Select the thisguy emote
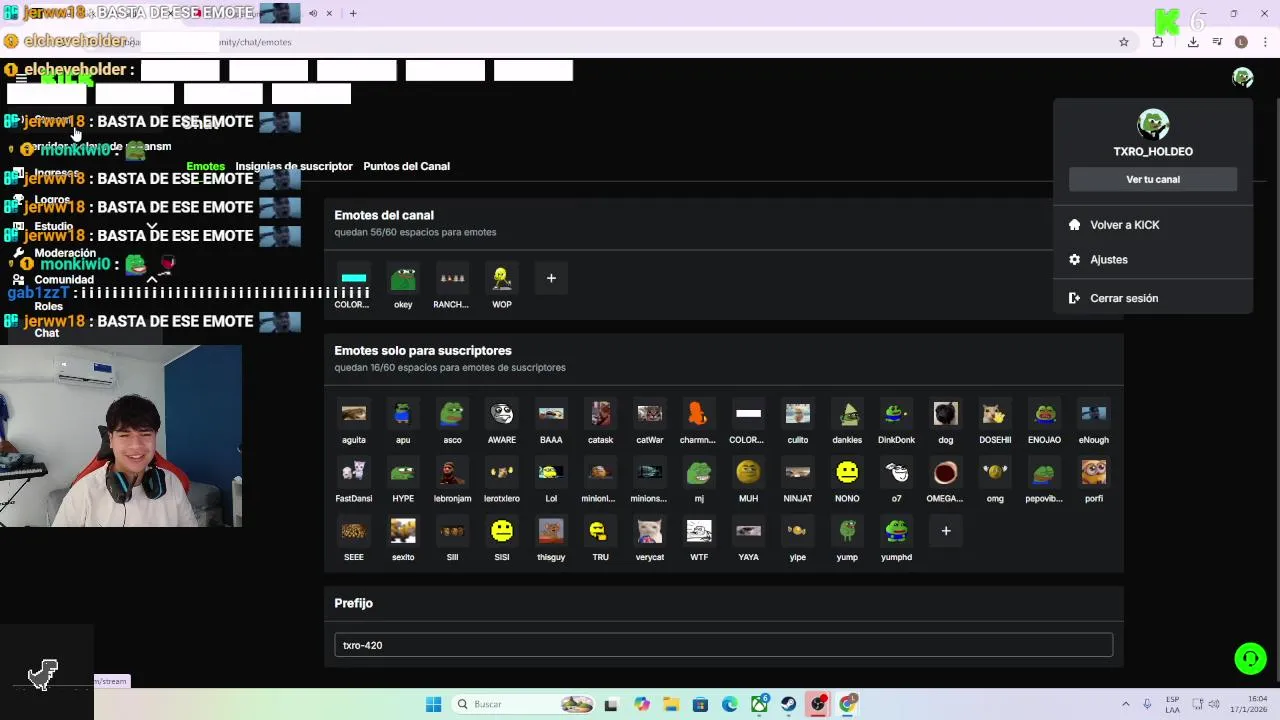Screen dimensions: 1280x720 pos(551,531)
